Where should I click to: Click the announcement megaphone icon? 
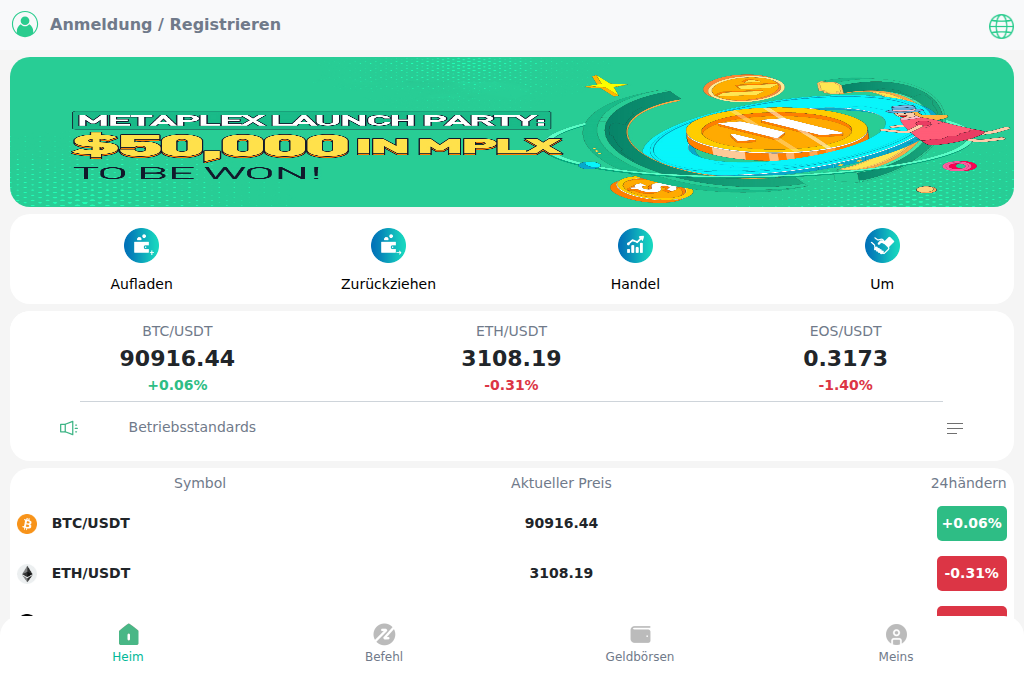pyautogui.click(x=68, y=428)
